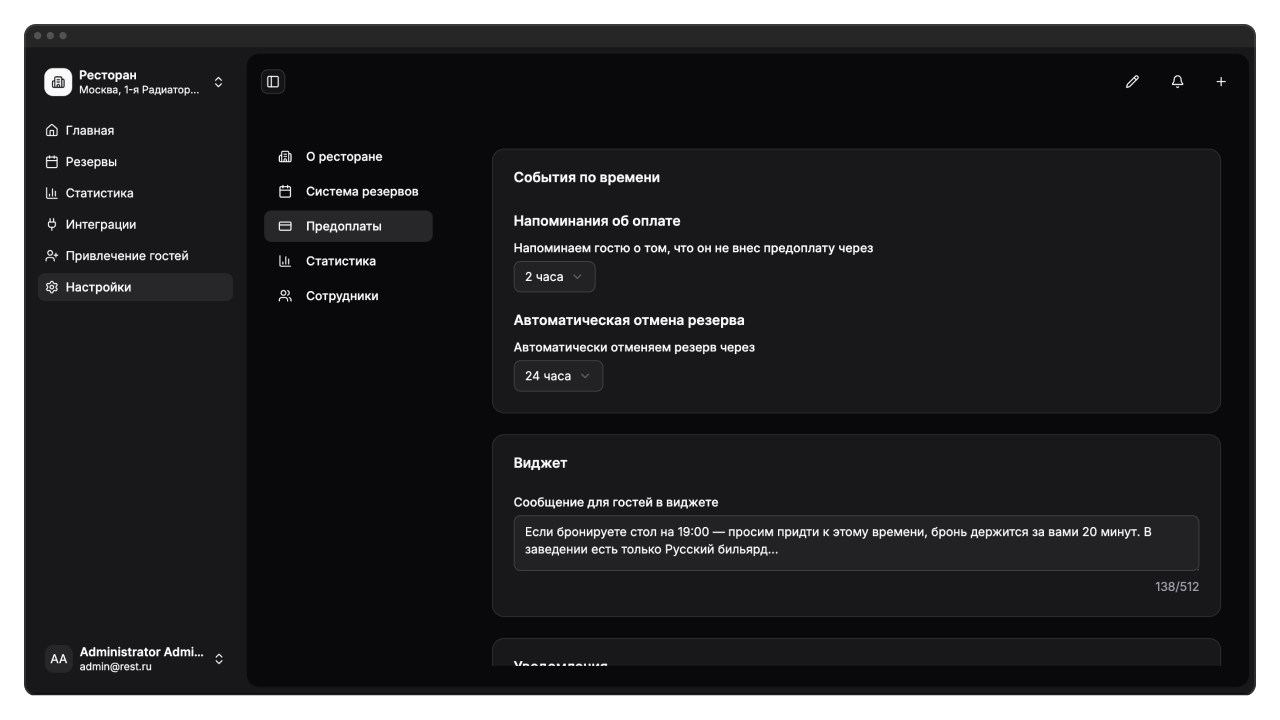Viewport: 1280px width, 720px height.
Task: Select Настройки in the sidebar
Action: (98, 287)
